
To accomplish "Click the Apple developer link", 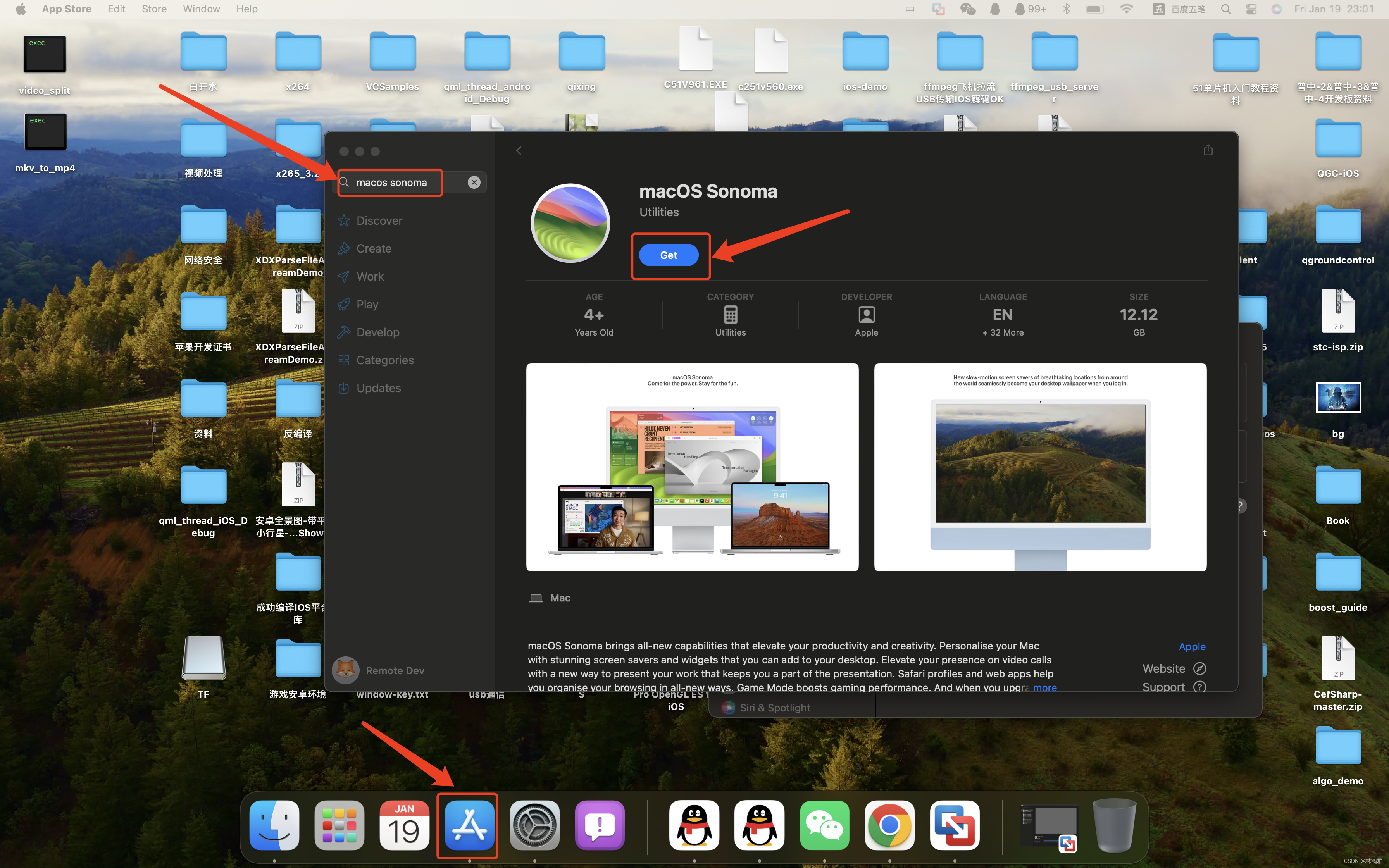I will 1192,646.
